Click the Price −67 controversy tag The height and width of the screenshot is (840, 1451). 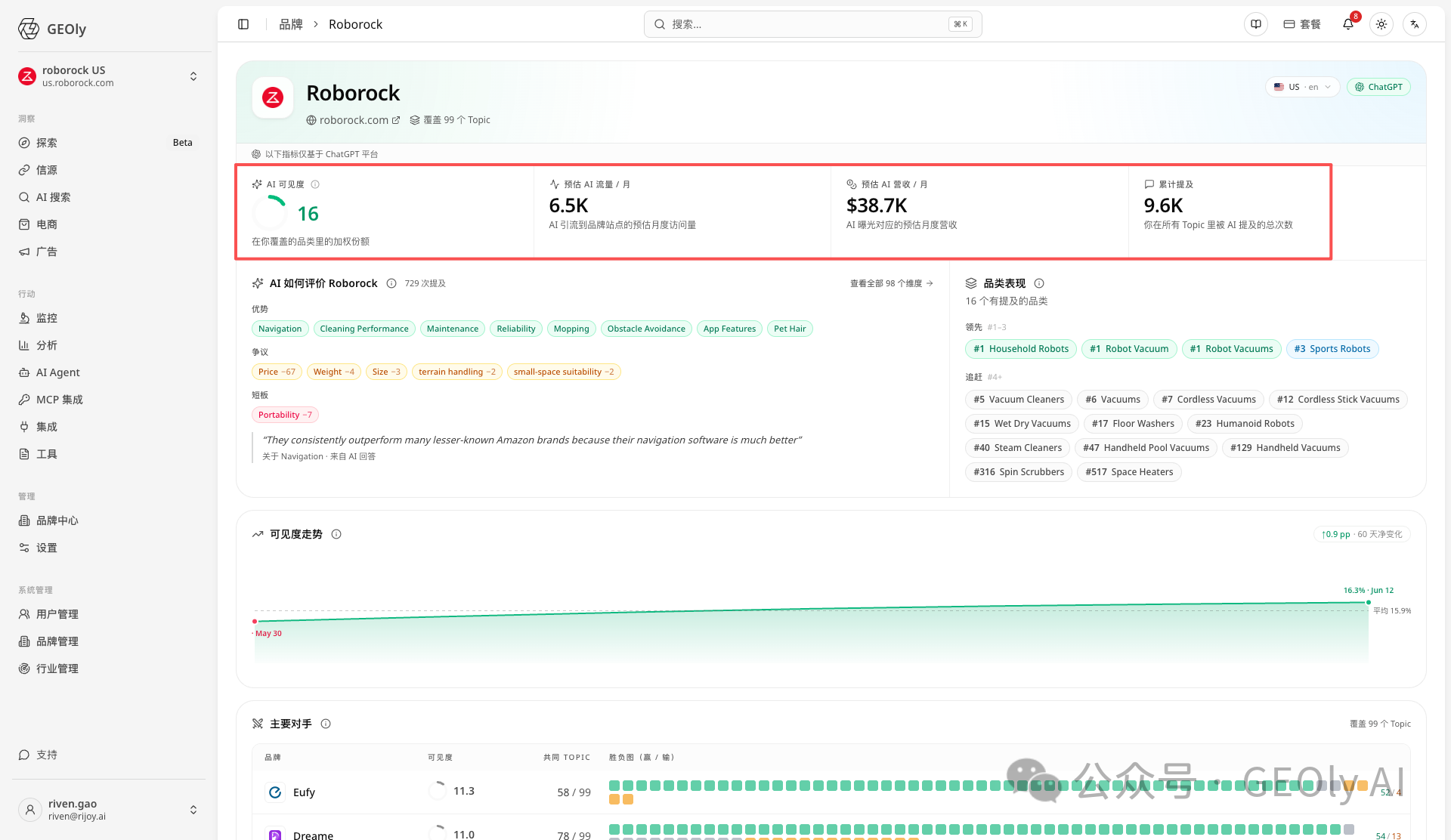point(277,372)
